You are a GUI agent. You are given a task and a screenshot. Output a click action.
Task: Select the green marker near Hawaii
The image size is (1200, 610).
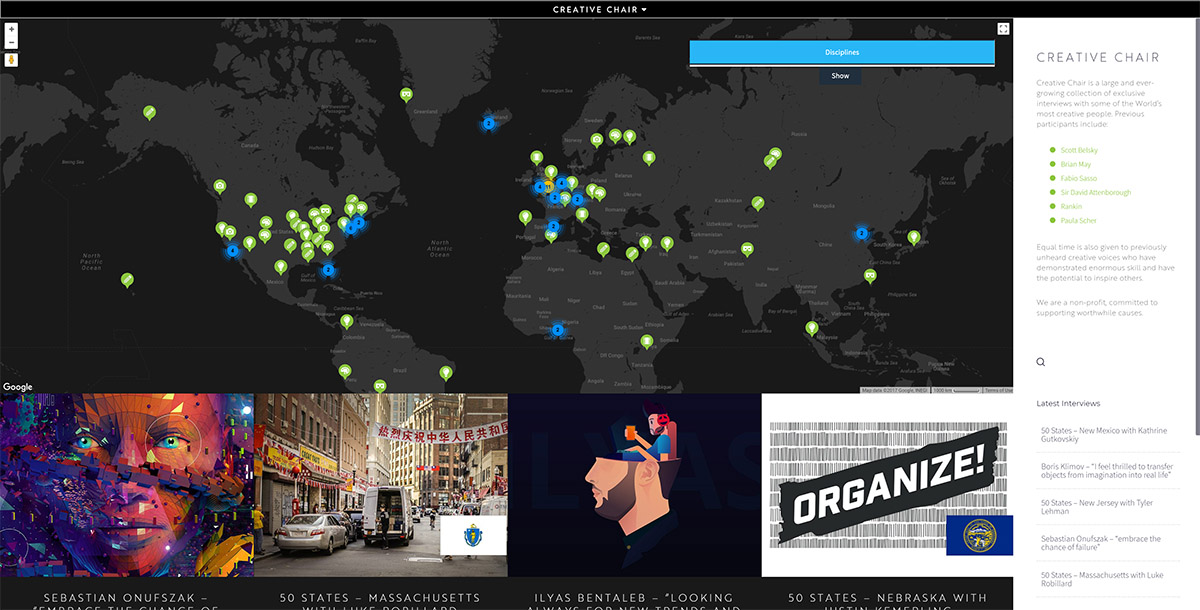(127, 280)
